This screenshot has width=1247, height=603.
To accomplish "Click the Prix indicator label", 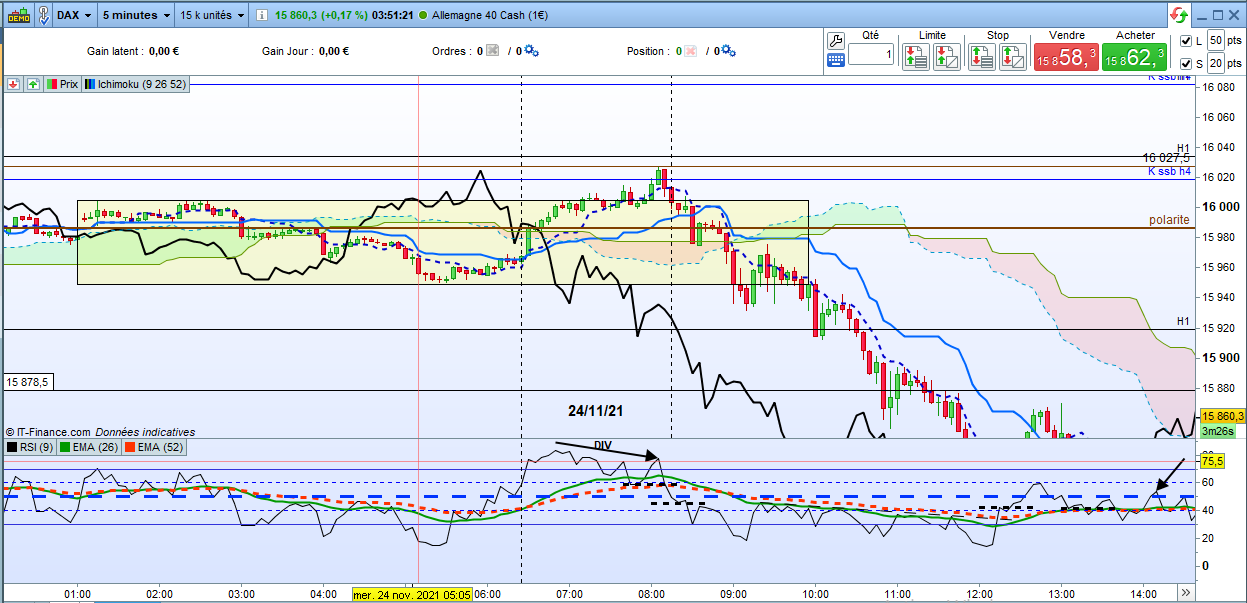I will pos(62,85).
